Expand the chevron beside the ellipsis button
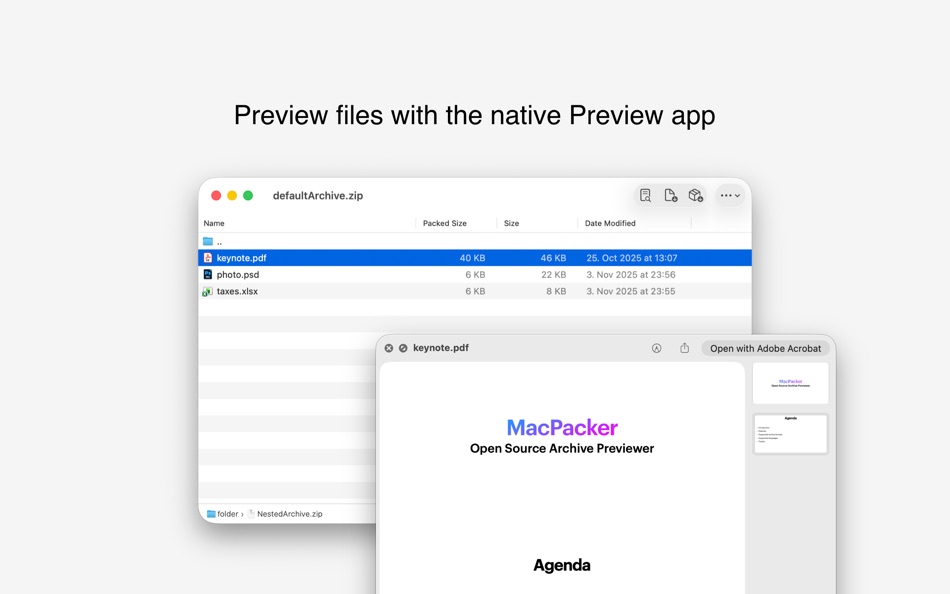This screenshot has height=594, width=950. point(739,196)
